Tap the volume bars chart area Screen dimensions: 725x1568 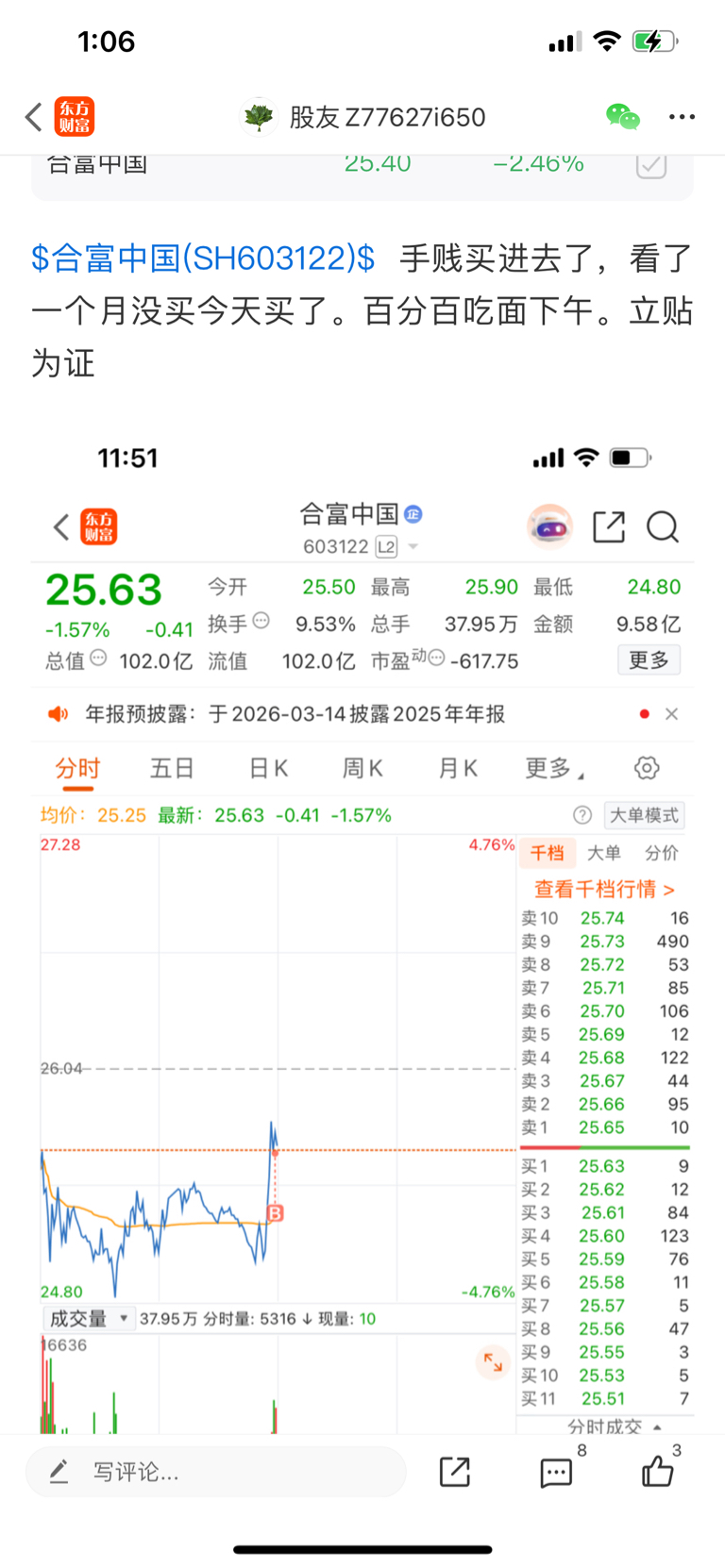point(278,1384)
